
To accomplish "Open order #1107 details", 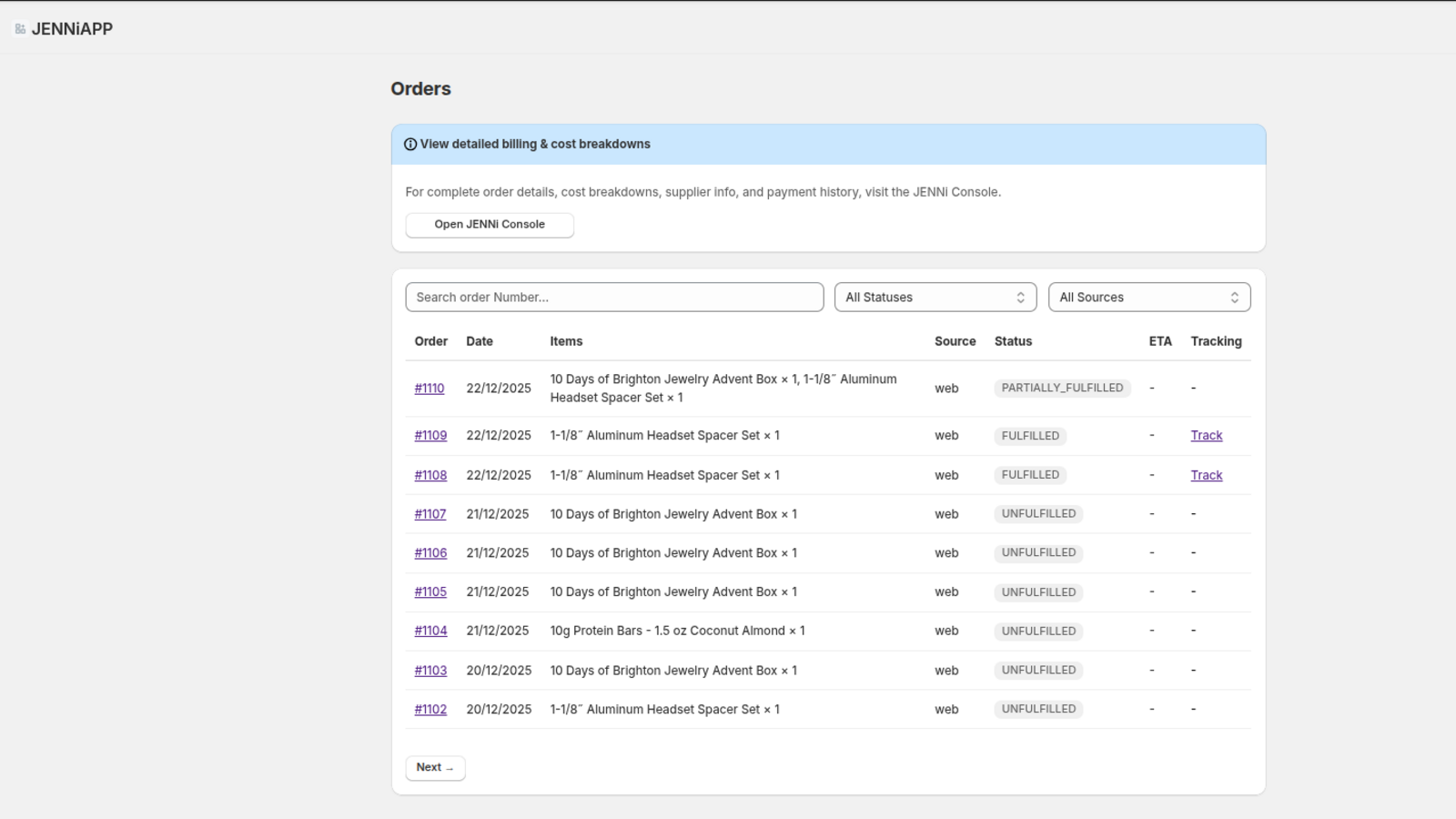I will pos(430,513).
